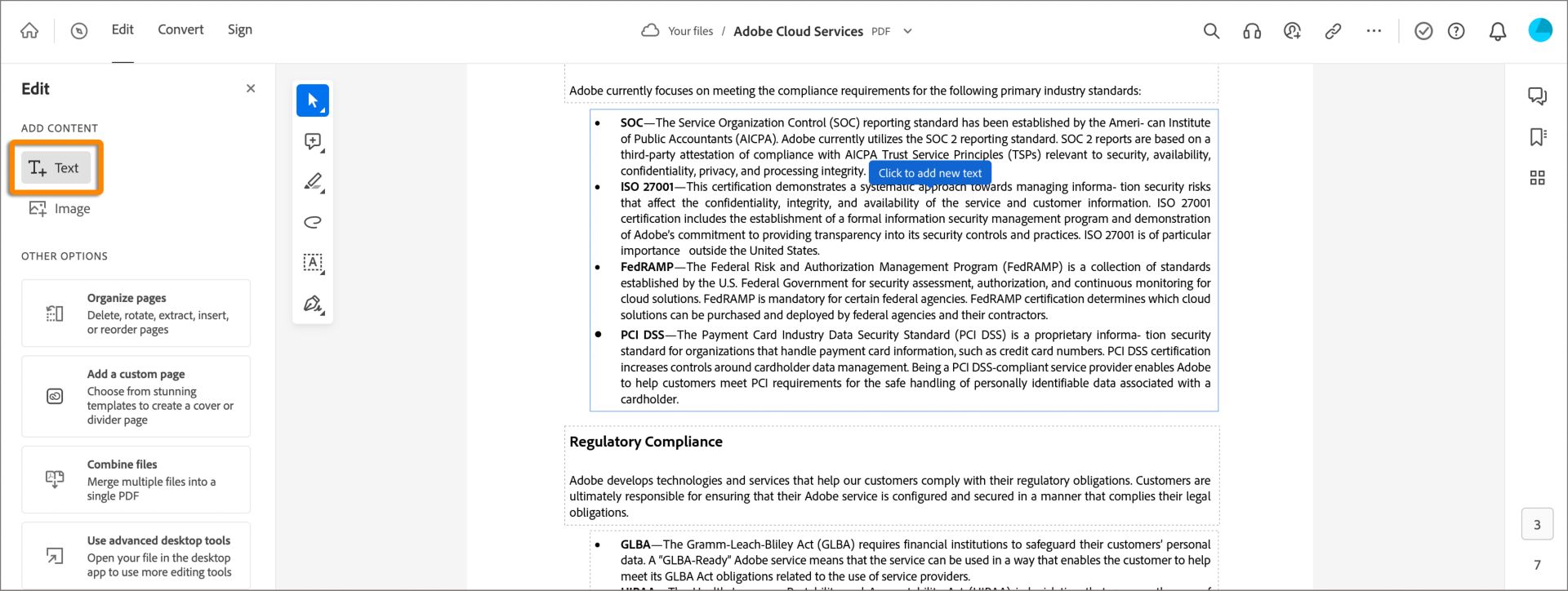Select the arrow selection tool
This screenshot has height=591, width=1568.
click(313, 100)
